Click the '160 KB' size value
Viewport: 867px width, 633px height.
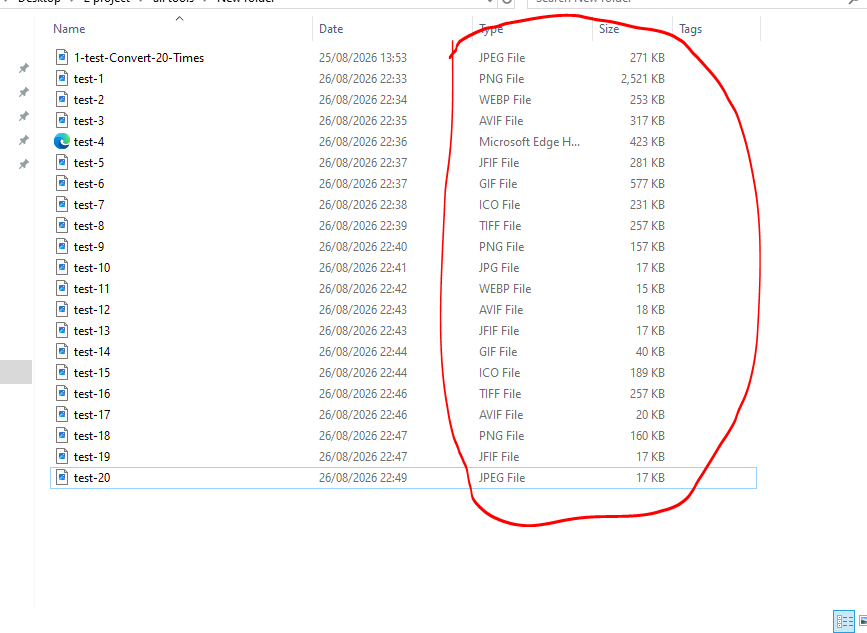pos(647,436)
